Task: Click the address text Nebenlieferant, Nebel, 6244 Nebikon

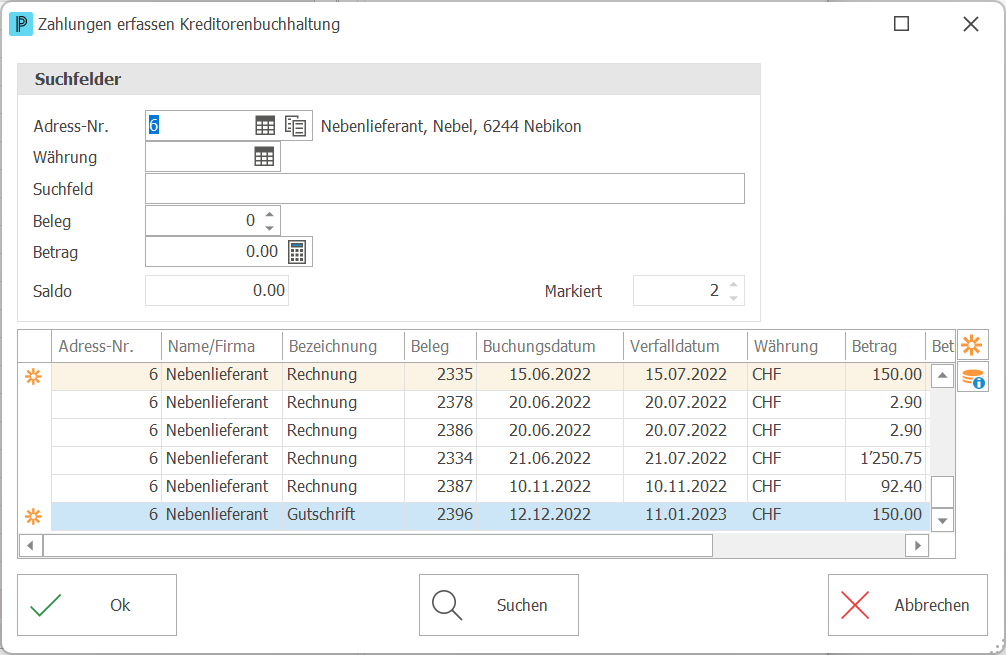Action: click(x=451, y=126)
